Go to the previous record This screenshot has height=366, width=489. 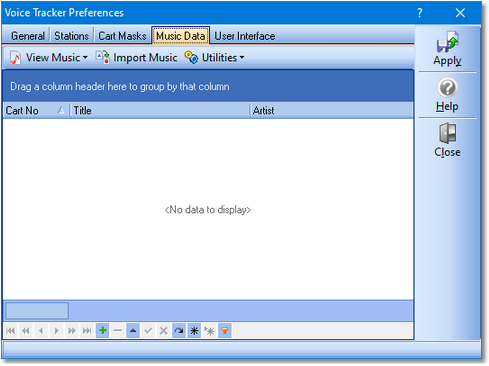pos(41,331)
